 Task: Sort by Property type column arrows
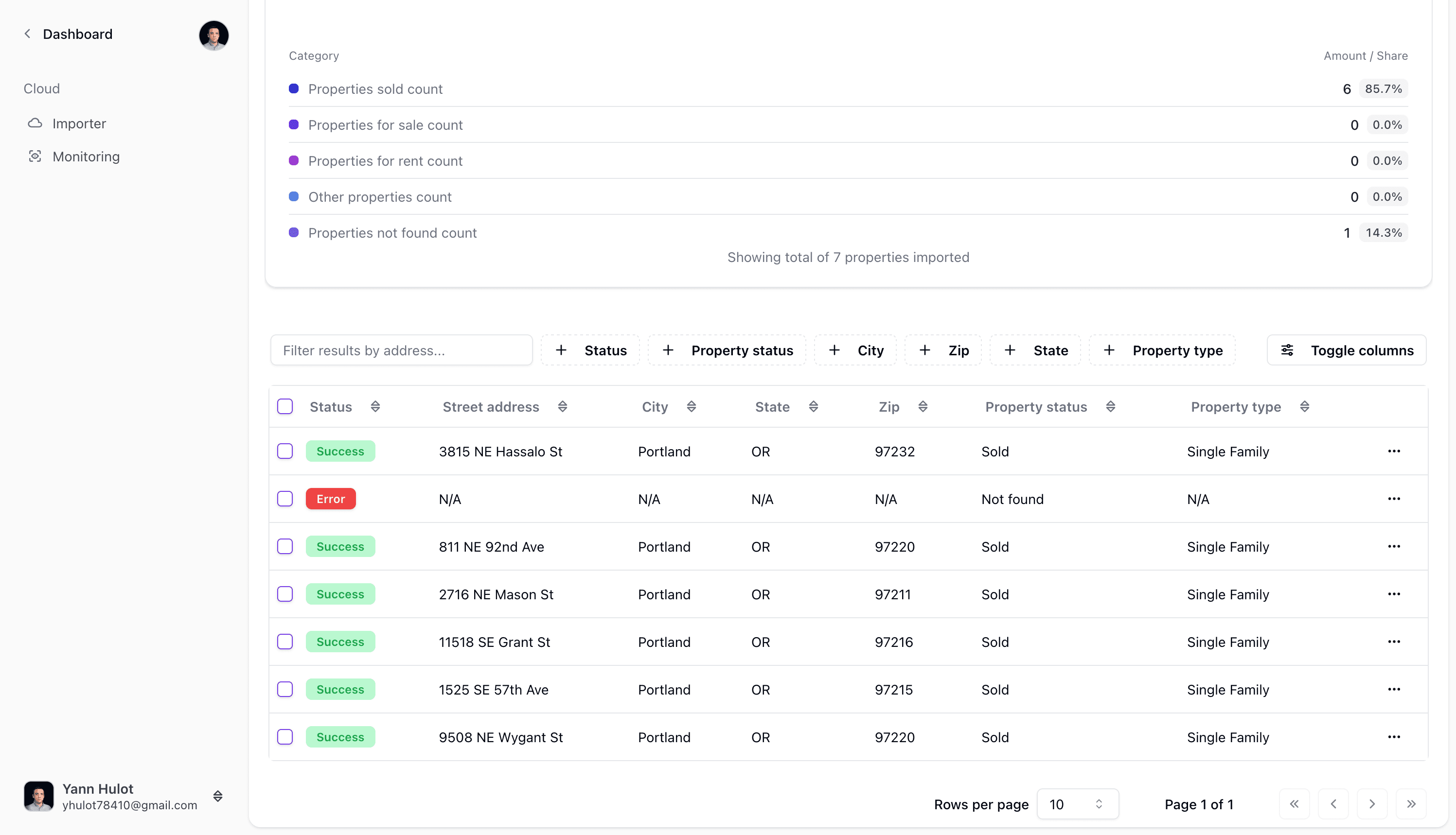tap(1305, 407)
